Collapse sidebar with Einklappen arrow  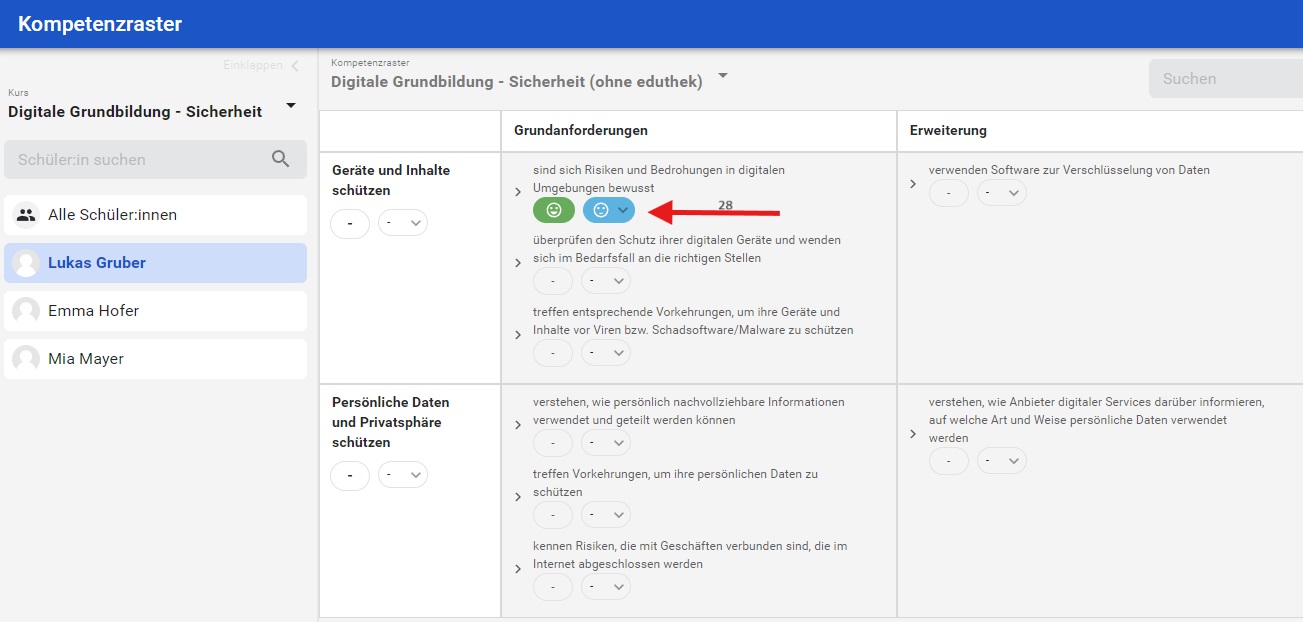294,66
